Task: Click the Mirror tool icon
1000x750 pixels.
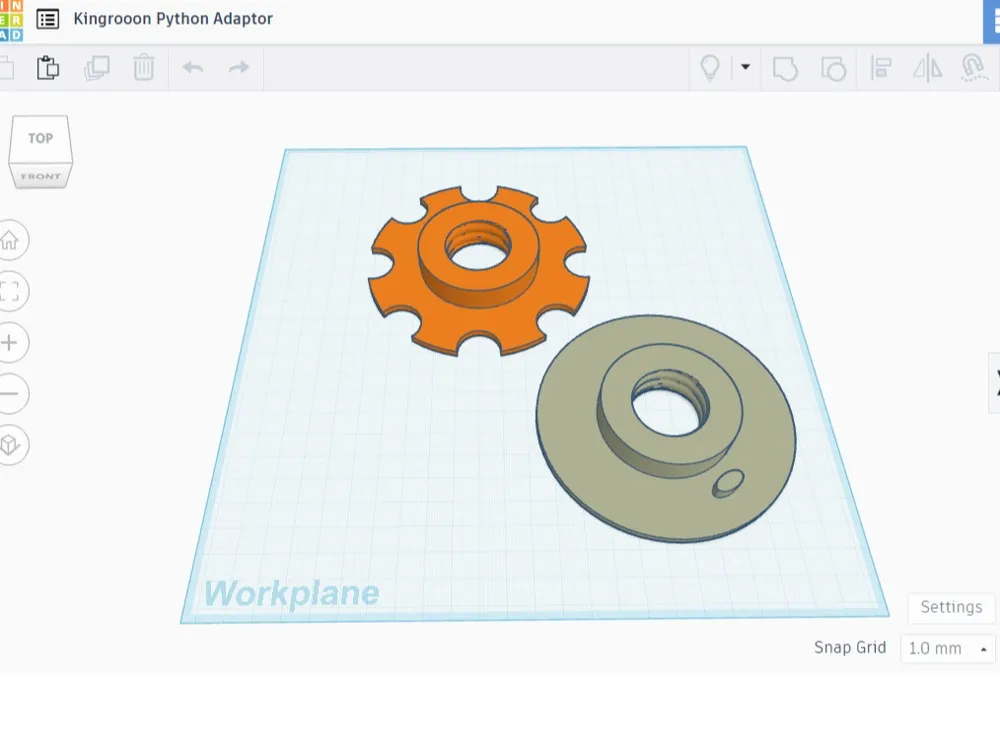Action: pos(927,68)
